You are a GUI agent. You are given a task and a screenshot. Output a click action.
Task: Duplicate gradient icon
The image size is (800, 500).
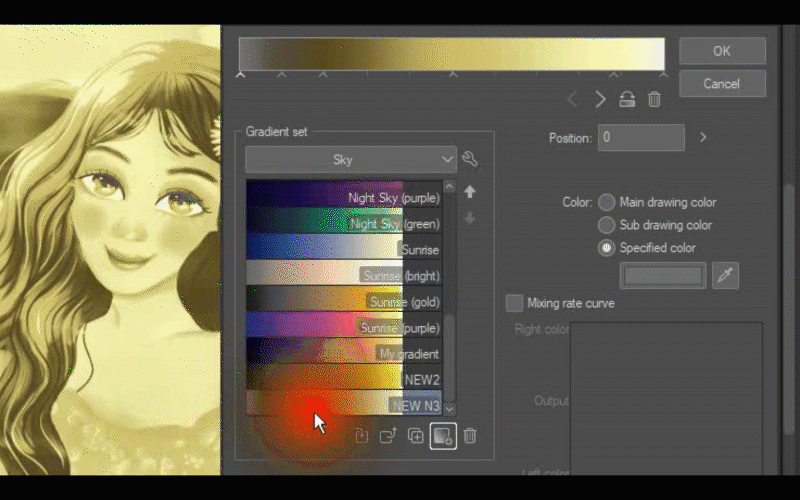[x=415, y=436]
